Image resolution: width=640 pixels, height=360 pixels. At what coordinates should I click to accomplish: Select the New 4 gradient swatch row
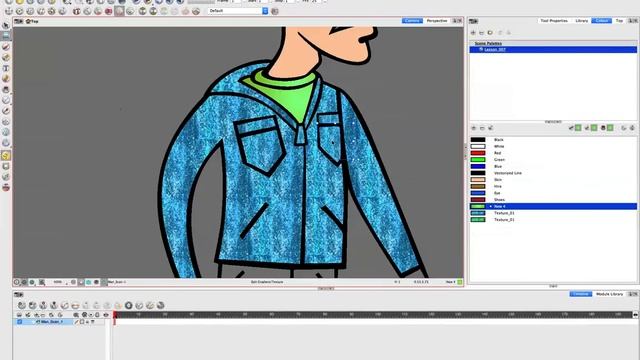[x=553, y=207]
